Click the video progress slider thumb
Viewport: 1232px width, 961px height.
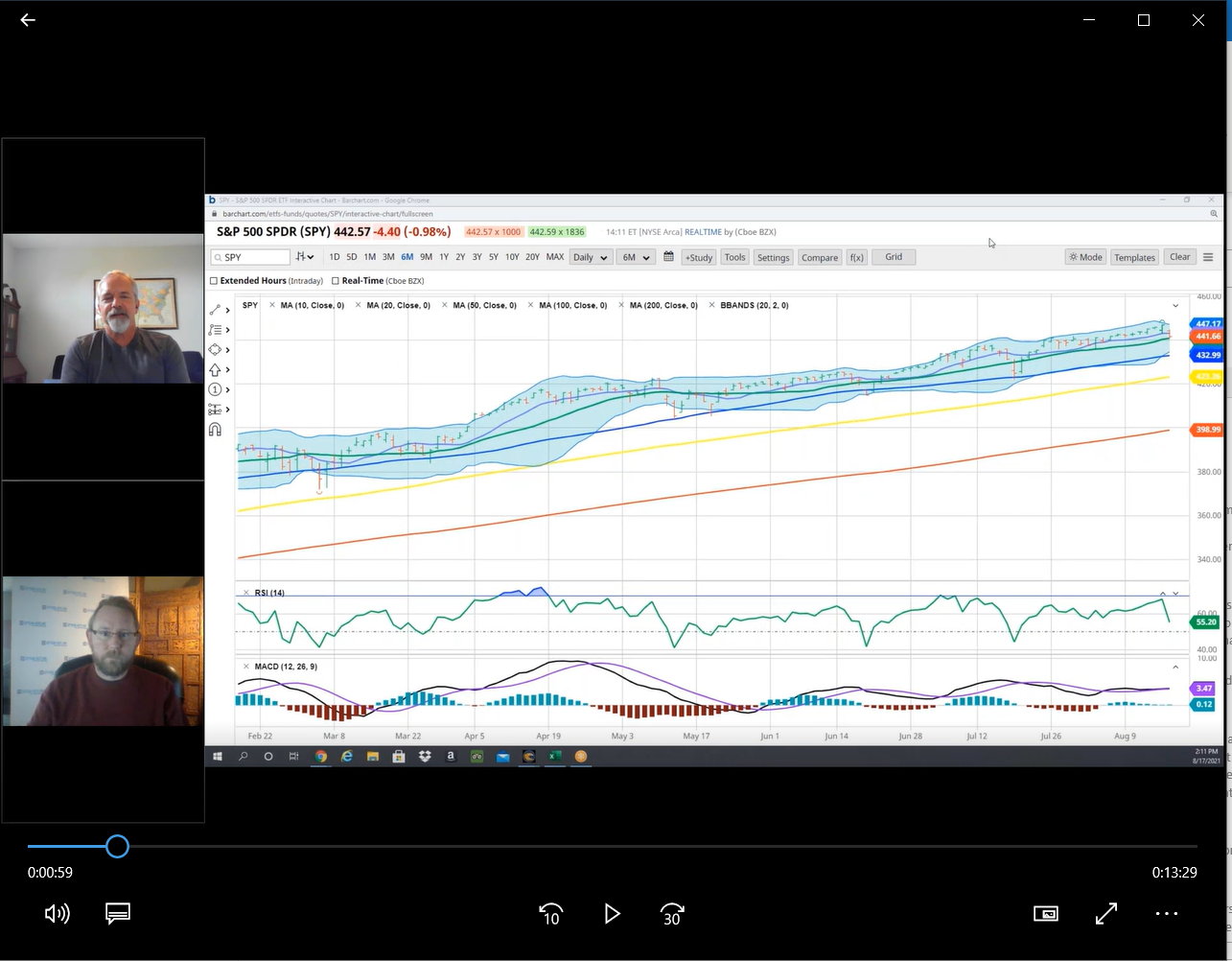(117, 846)
